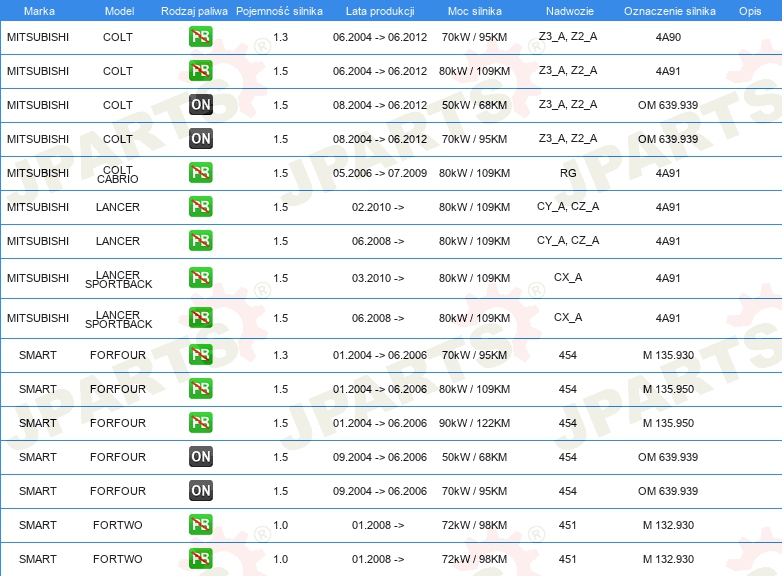The width and height of the screenshot is (782, 576).
Task: Click the ON diesel icon for COLT 50kW / 68KM
Action: pos(200,104)
